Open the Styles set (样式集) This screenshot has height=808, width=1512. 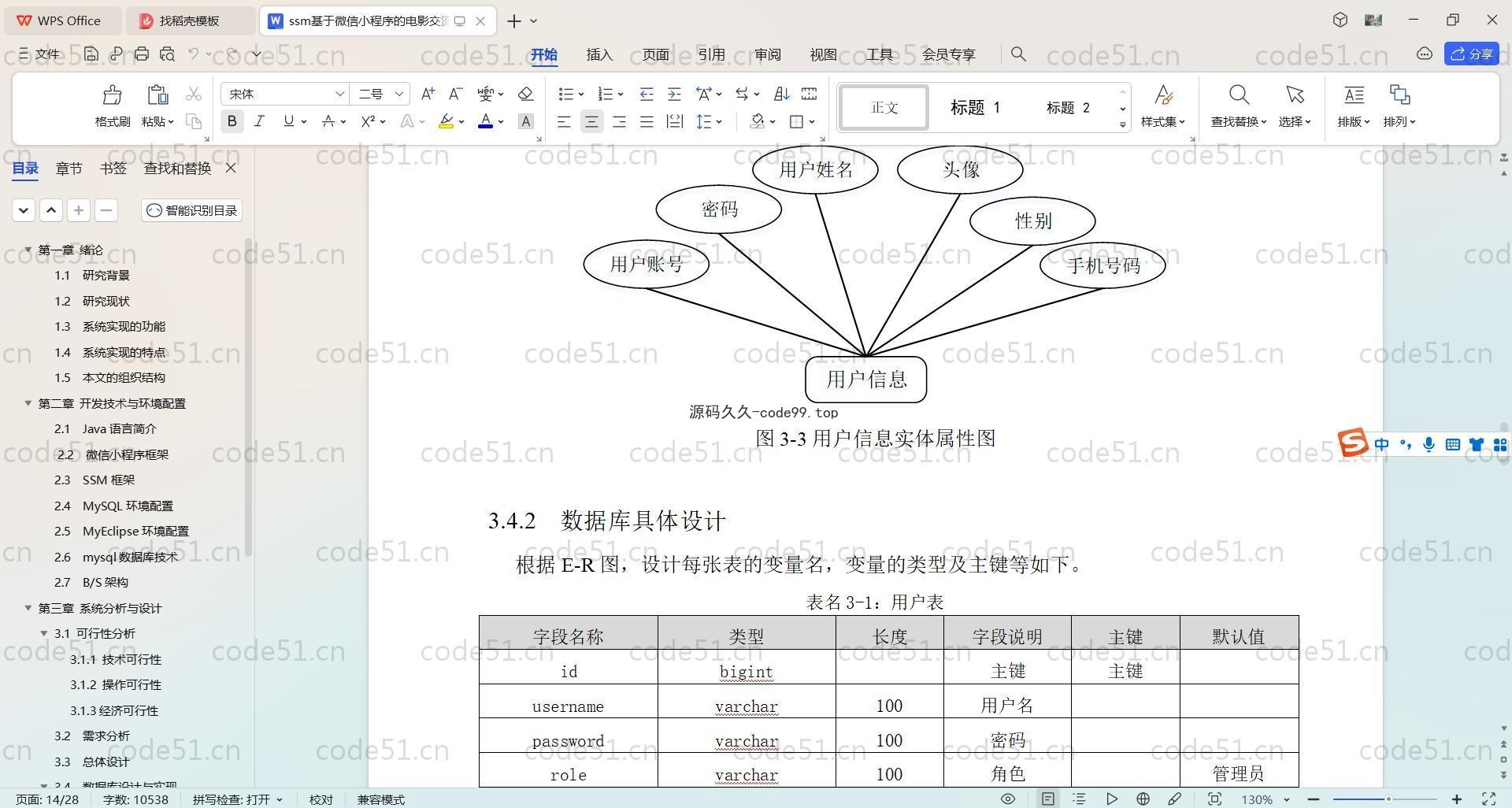pos(1163,106)
